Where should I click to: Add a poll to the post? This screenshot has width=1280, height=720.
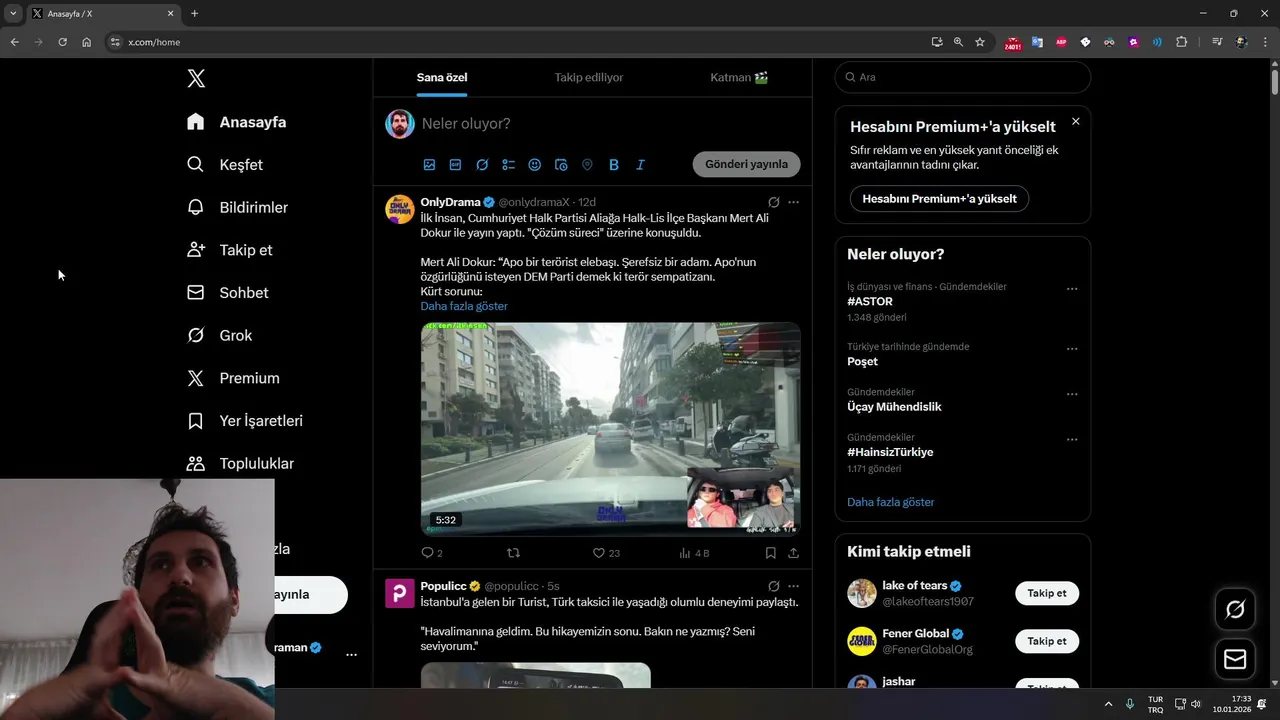[508, 165]
